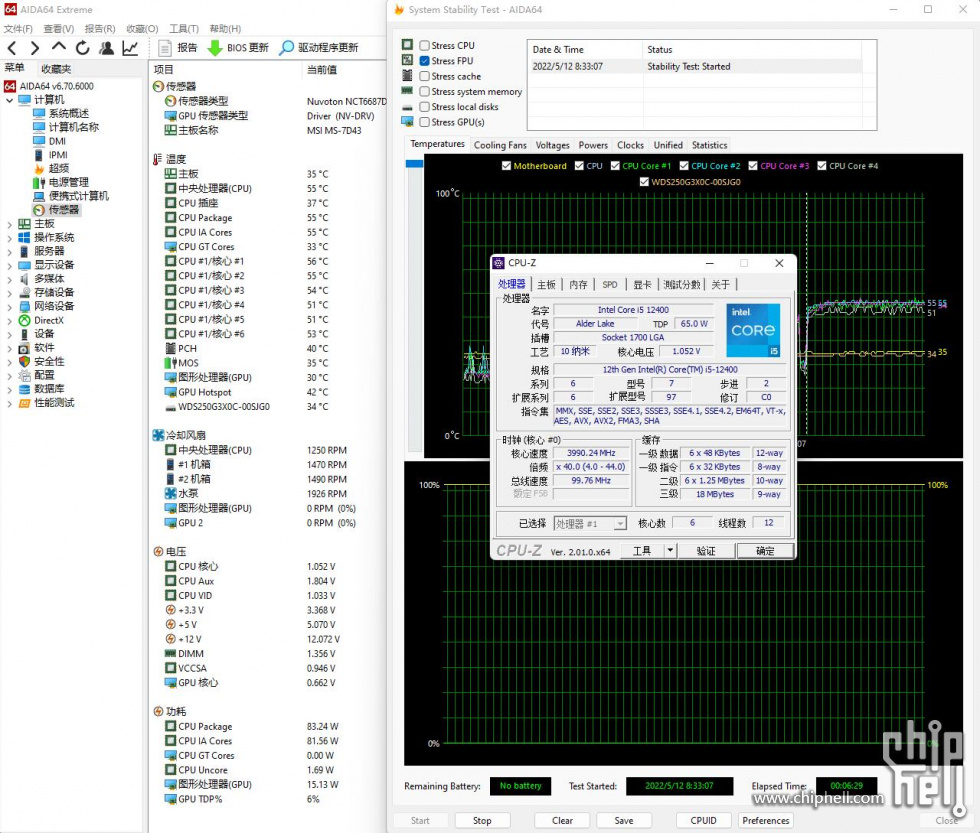Open the 处理器 #1 selection dropdown in CPU-Z

(x=619, y=524)
